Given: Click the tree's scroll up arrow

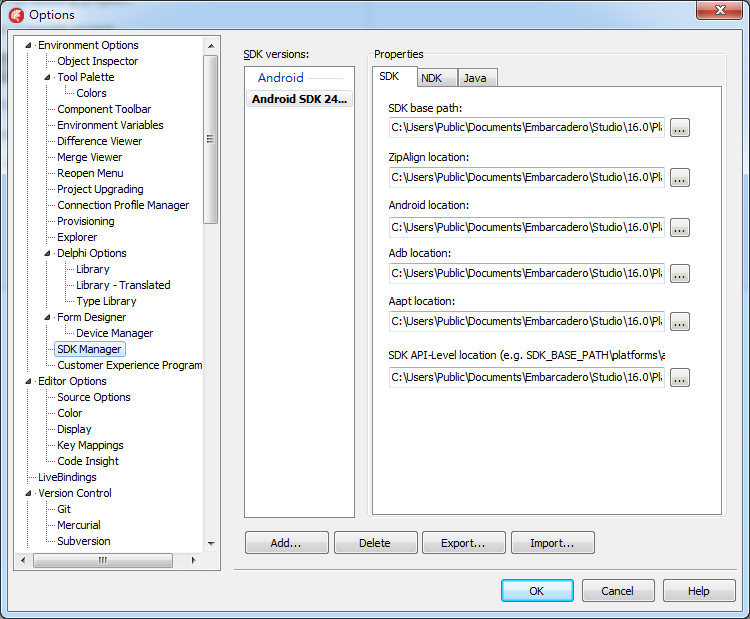Looking at the screenshot, I should pos(211,46).
